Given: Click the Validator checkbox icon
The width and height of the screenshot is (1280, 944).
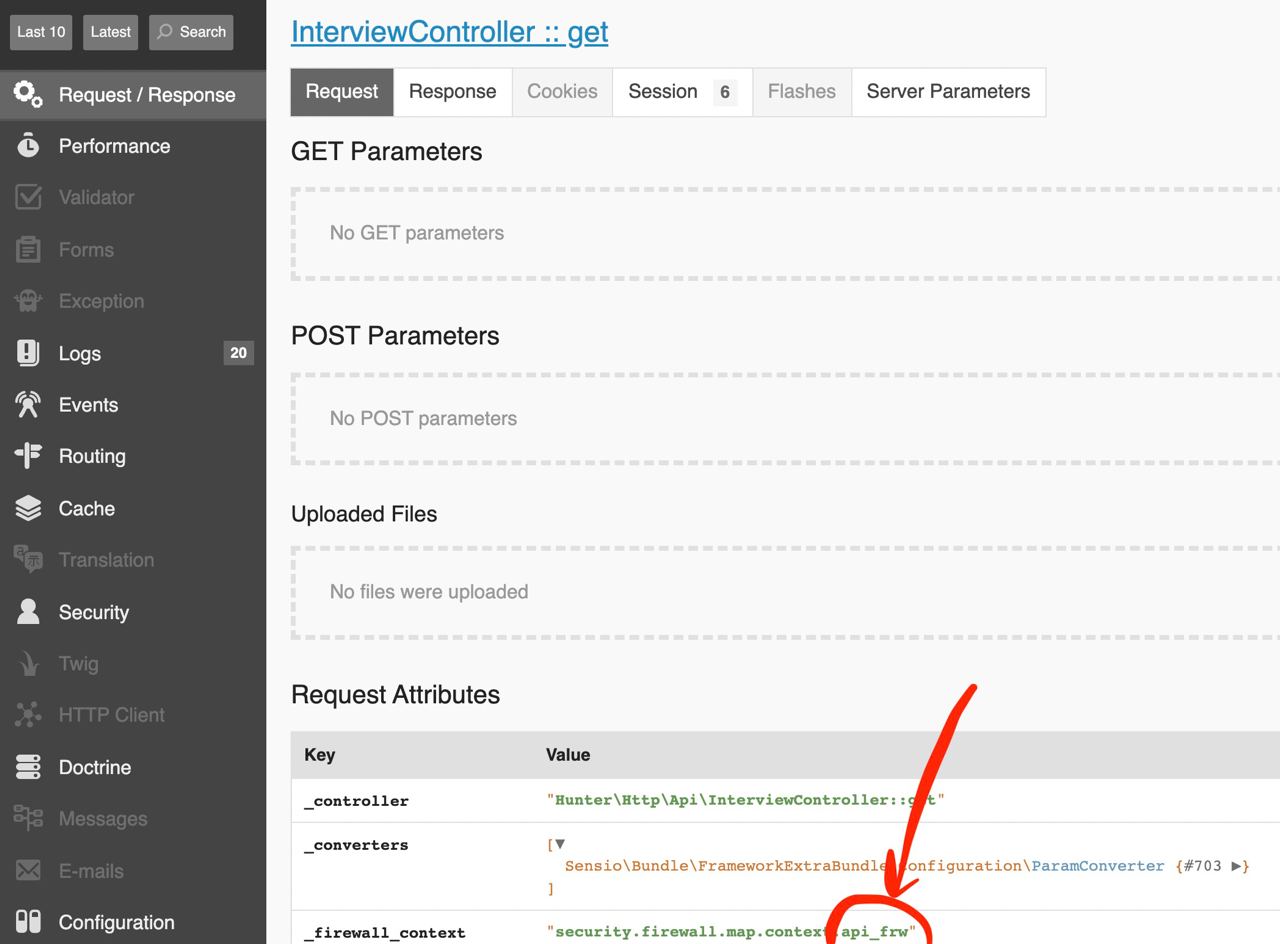Looking at the screenshot, I should [x=28, y=197].
